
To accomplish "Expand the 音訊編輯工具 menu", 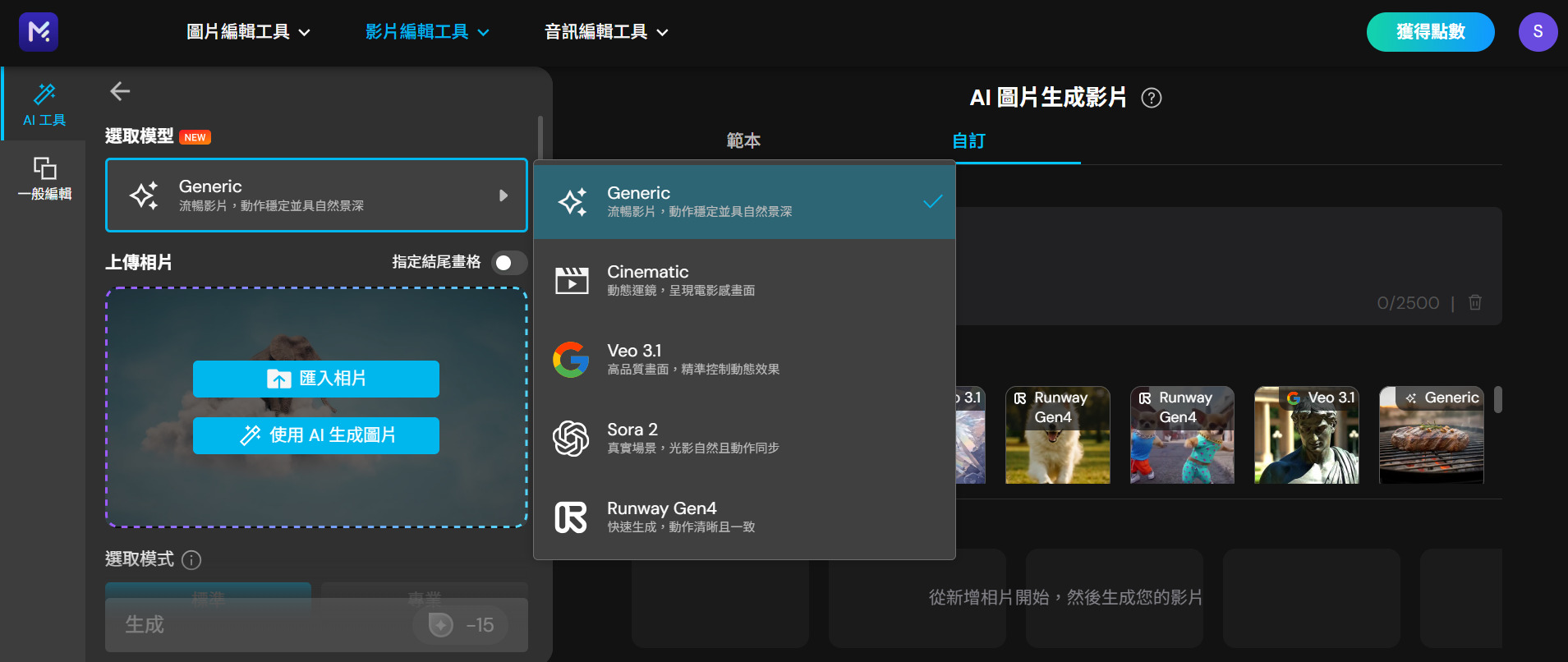I will point(606,32).
